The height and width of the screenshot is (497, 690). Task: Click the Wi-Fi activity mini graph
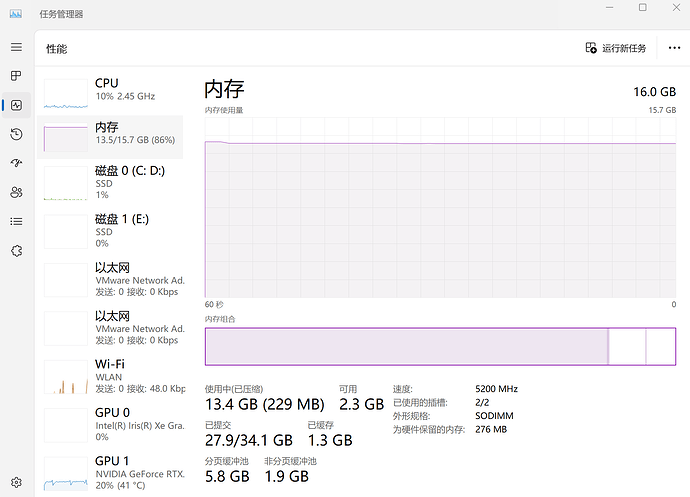pos(66,377)
